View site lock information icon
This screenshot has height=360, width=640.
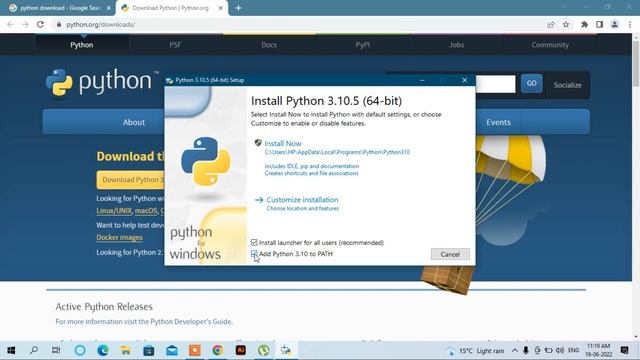click(59, 24)
